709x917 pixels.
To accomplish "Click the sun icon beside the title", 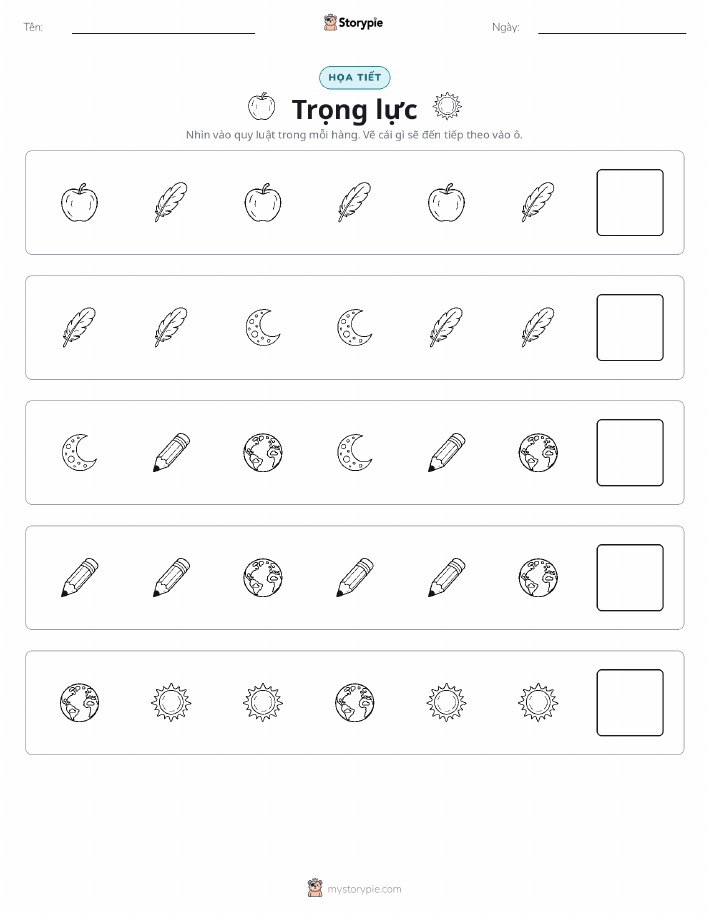I will tap(447, 106).
